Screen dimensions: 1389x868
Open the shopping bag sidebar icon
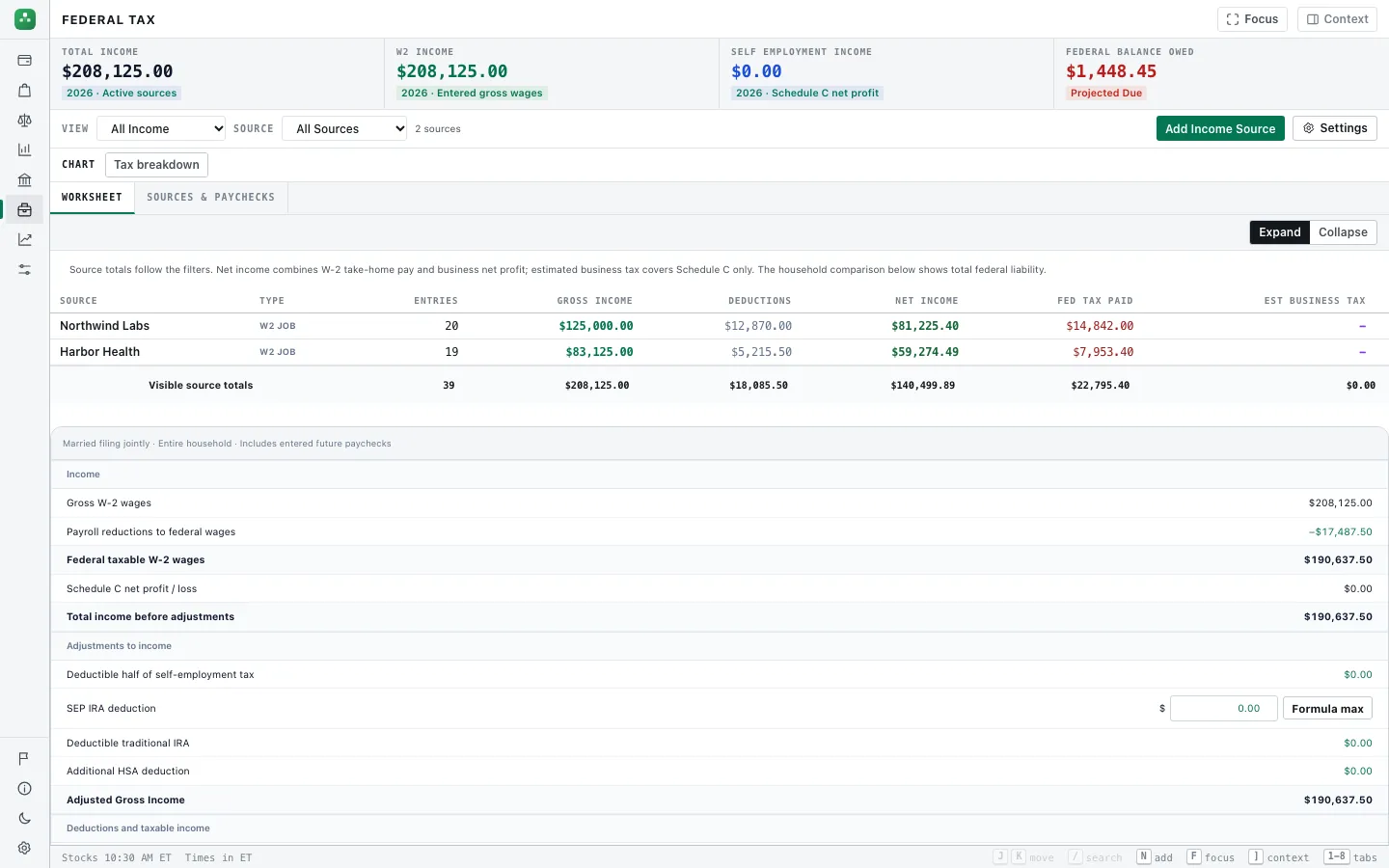25,91
